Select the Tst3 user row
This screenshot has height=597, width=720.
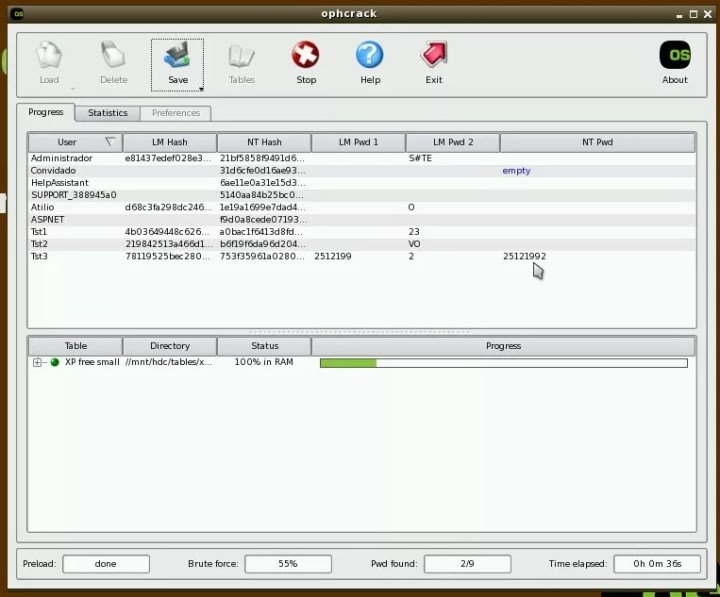click(362, 256)
